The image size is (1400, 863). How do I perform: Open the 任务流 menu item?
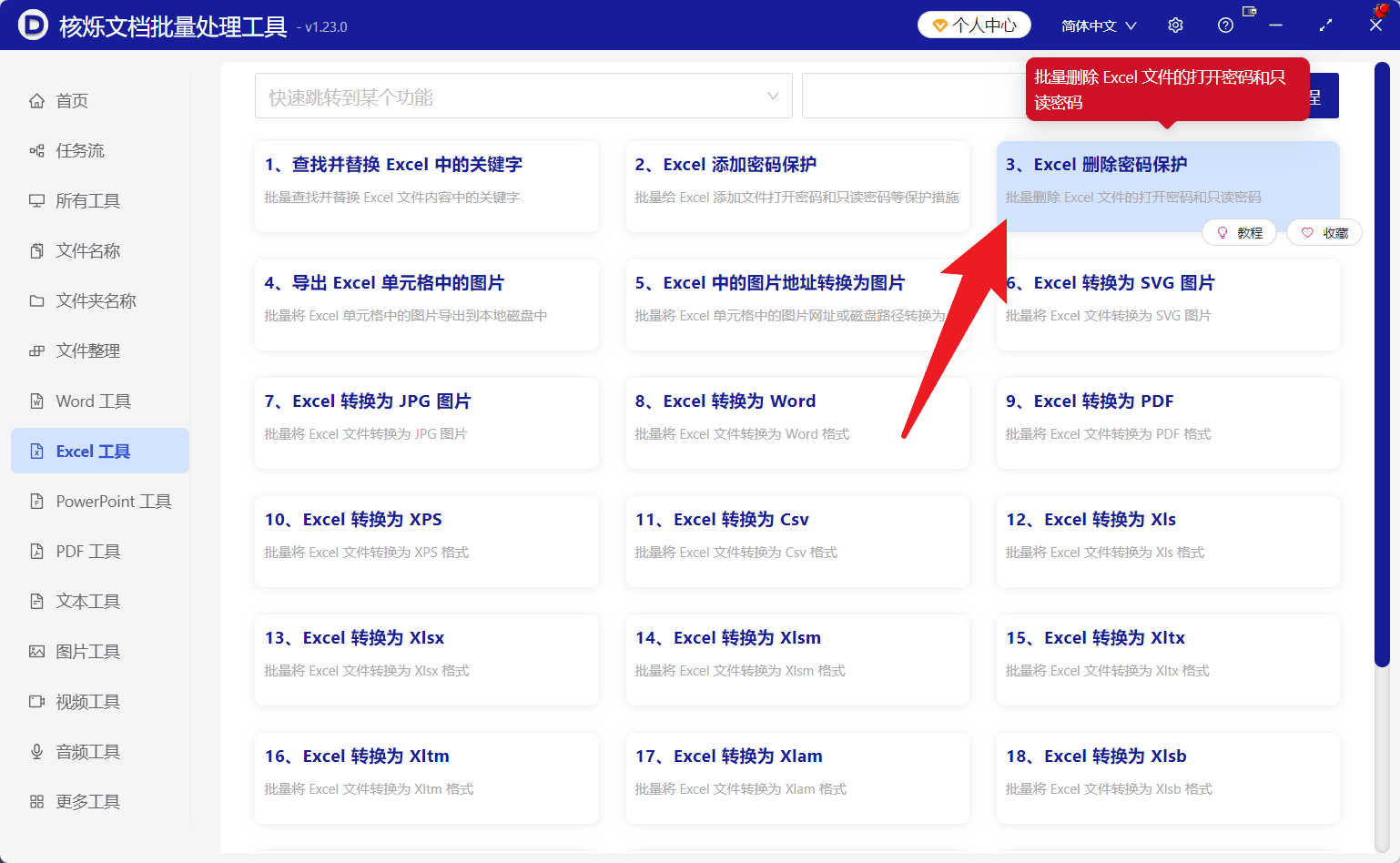(x=100, y=151)
